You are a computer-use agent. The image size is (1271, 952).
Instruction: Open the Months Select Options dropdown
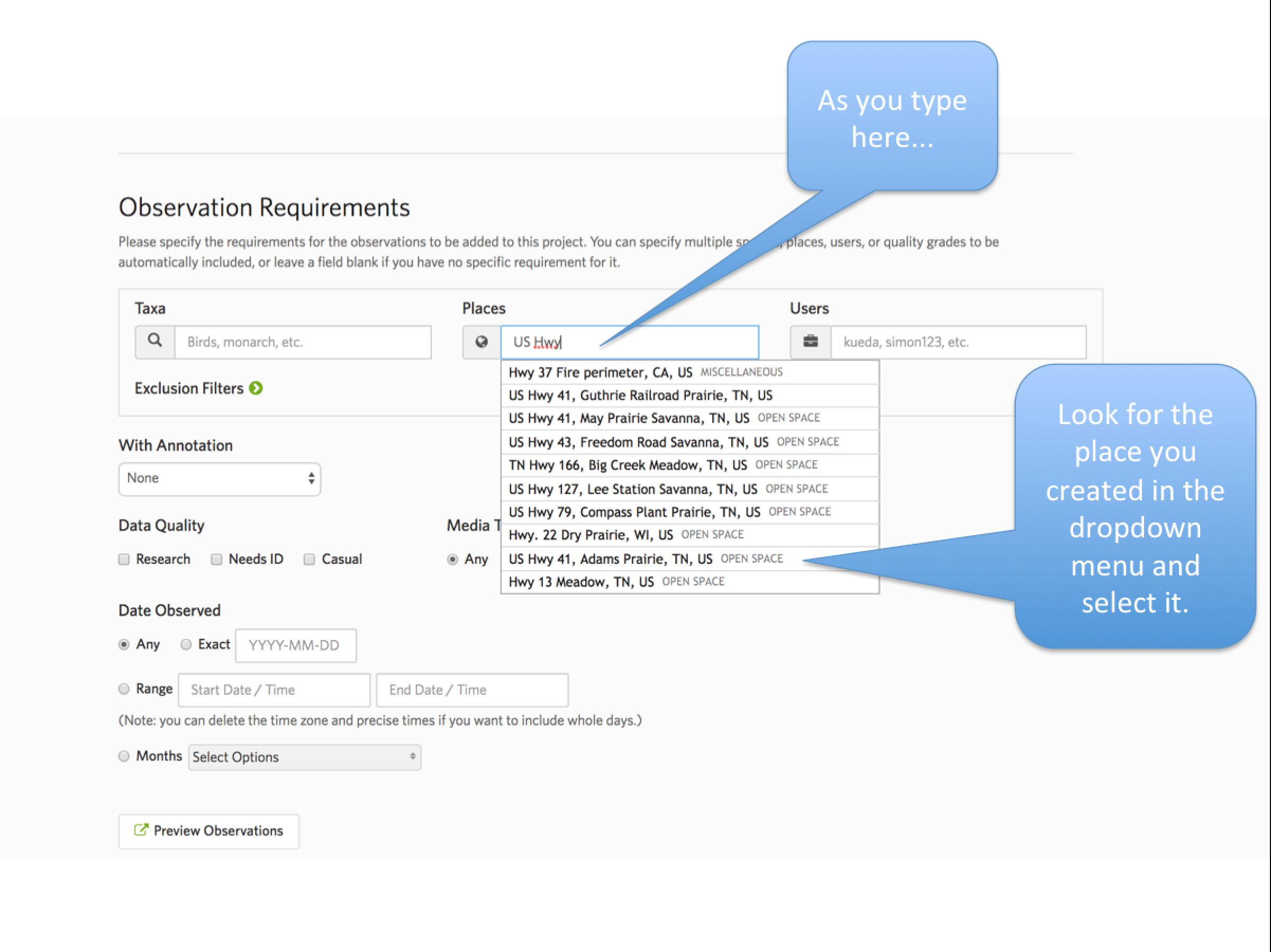point(304,757)
